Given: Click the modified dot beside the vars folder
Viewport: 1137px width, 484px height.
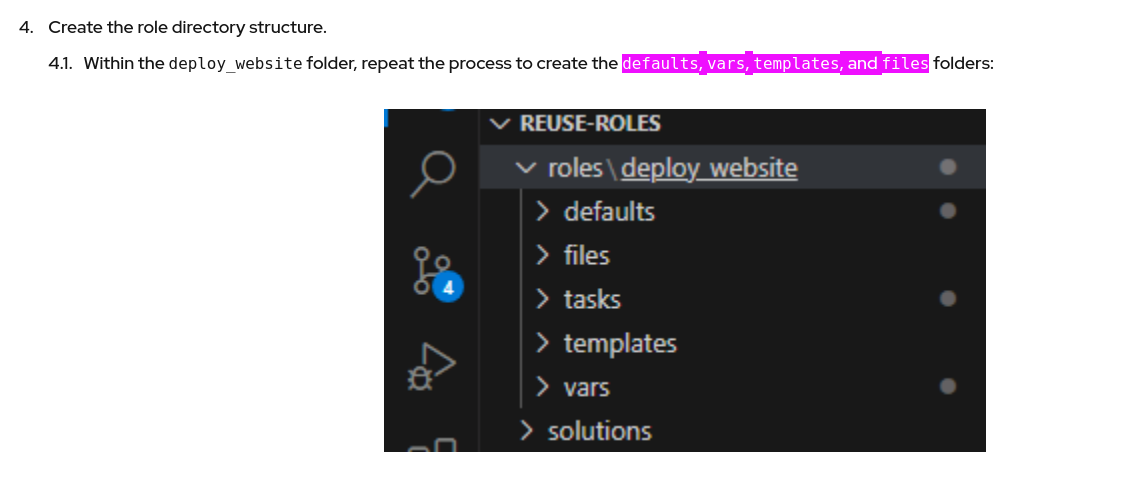Looking at the screenshot, I should [x=949, y=386].
